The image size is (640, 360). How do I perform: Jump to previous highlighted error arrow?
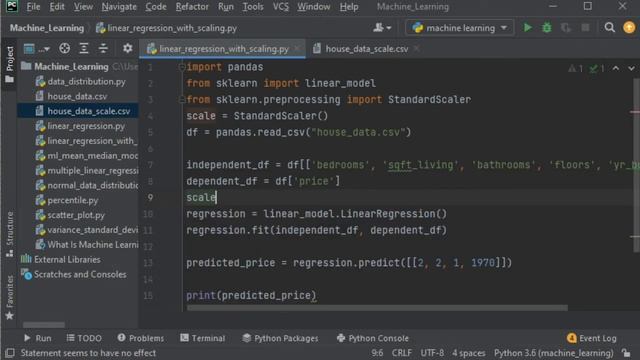point(616,68)
